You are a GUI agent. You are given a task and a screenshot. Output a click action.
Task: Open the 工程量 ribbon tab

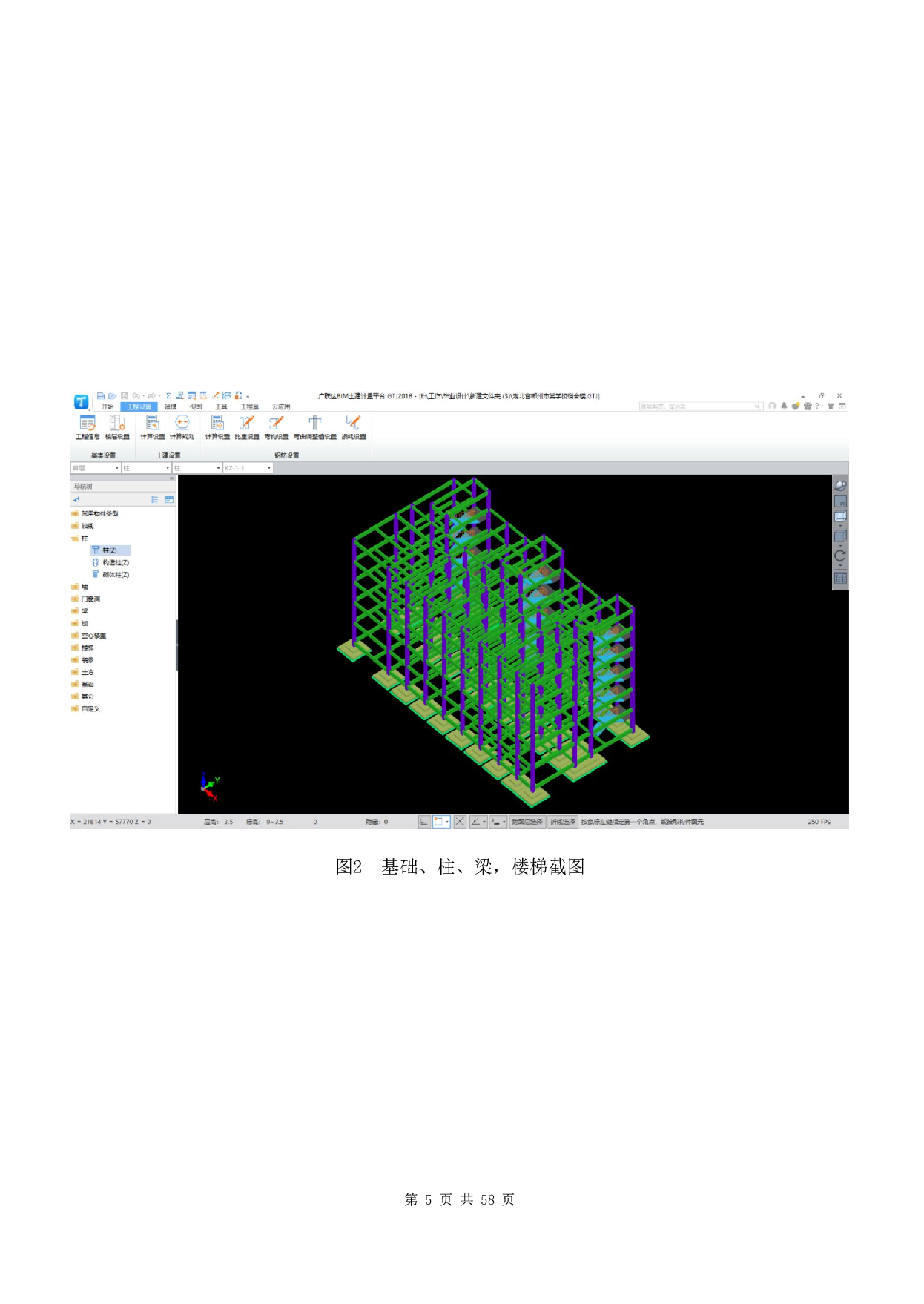[x=249, y=406]
